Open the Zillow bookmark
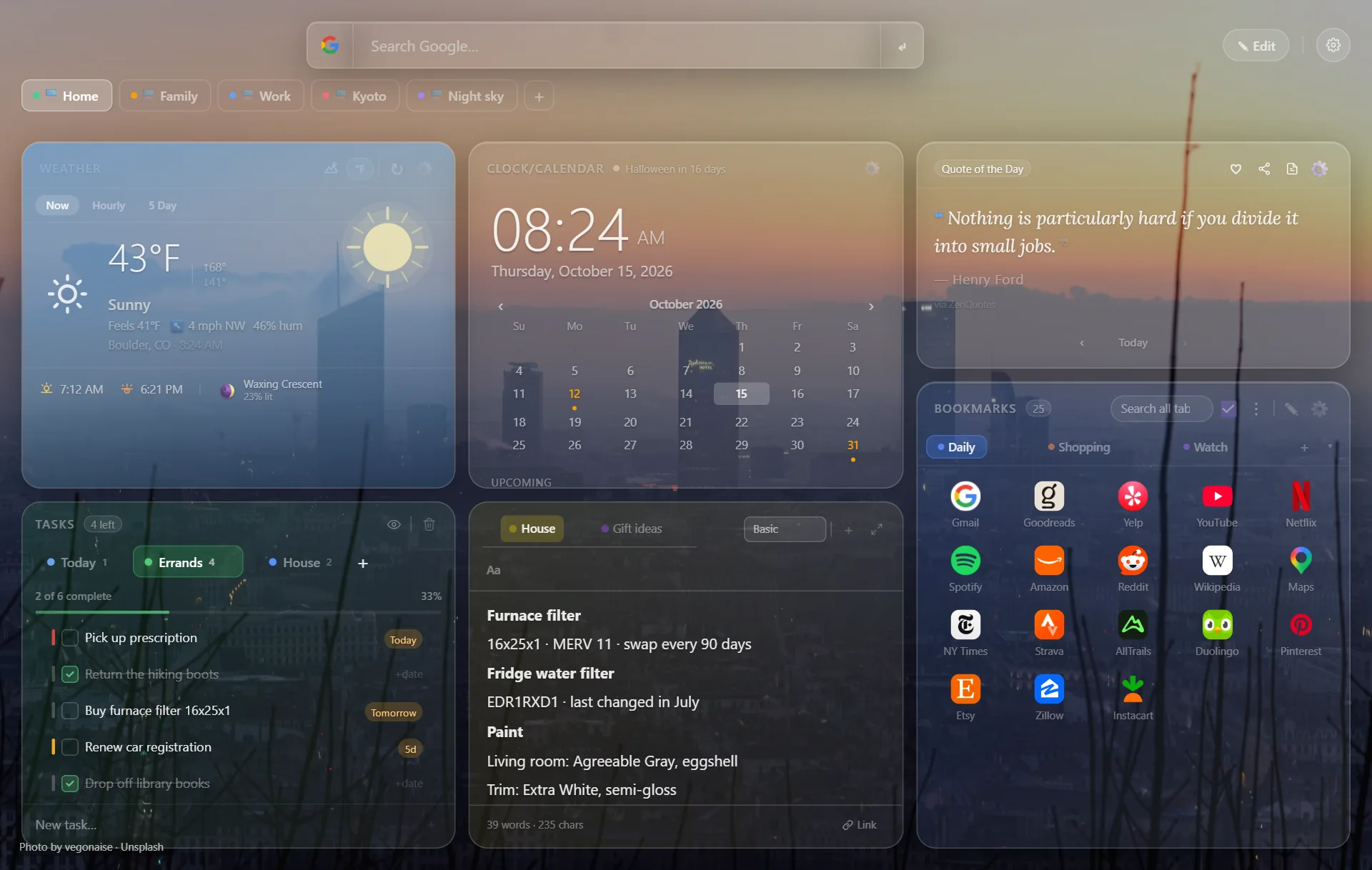The height and width of the screenshot is (870, 1372). tap(1048, 697)
